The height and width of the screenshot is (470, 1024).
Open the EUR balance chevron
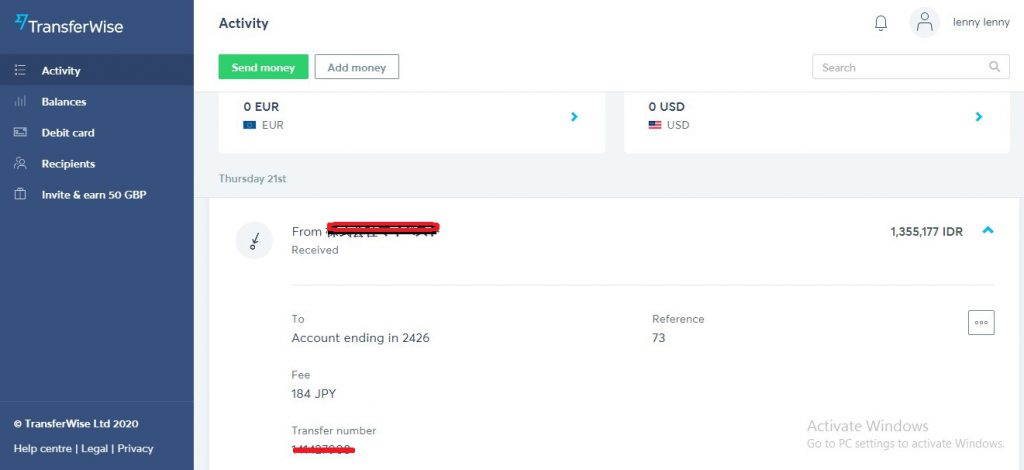point(574,117)
